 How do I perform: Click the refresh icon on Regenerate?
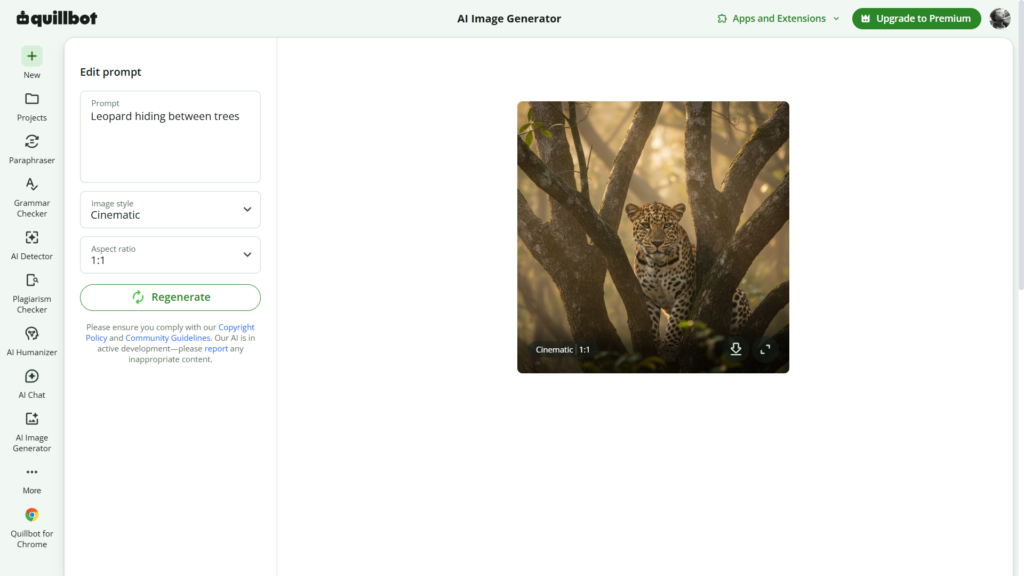tap(138, 297)
